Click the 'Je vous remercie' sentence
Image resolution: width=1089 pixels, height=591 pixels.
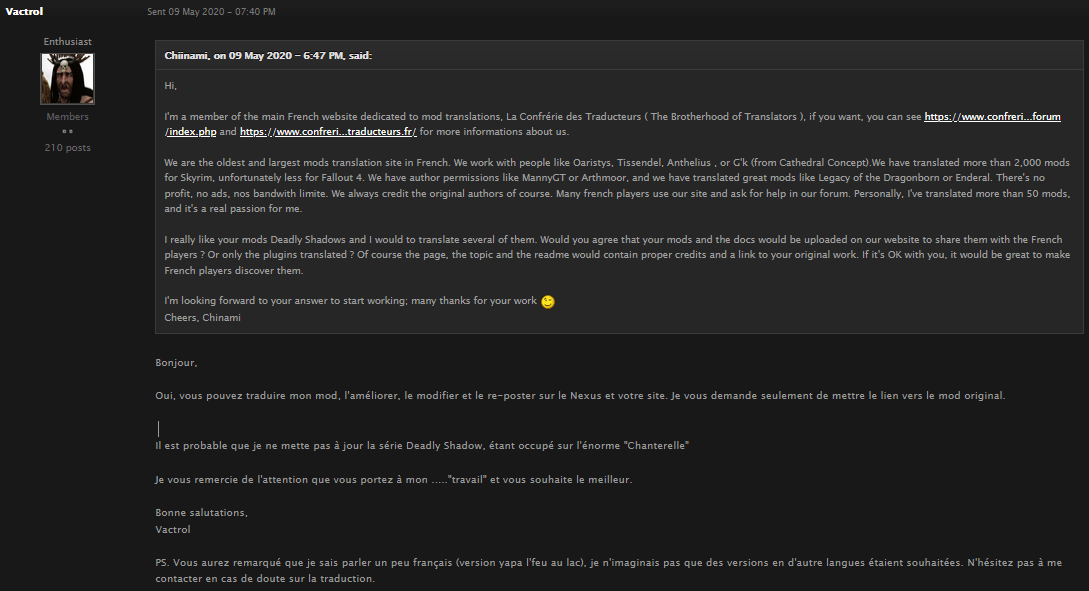[394, 479]
